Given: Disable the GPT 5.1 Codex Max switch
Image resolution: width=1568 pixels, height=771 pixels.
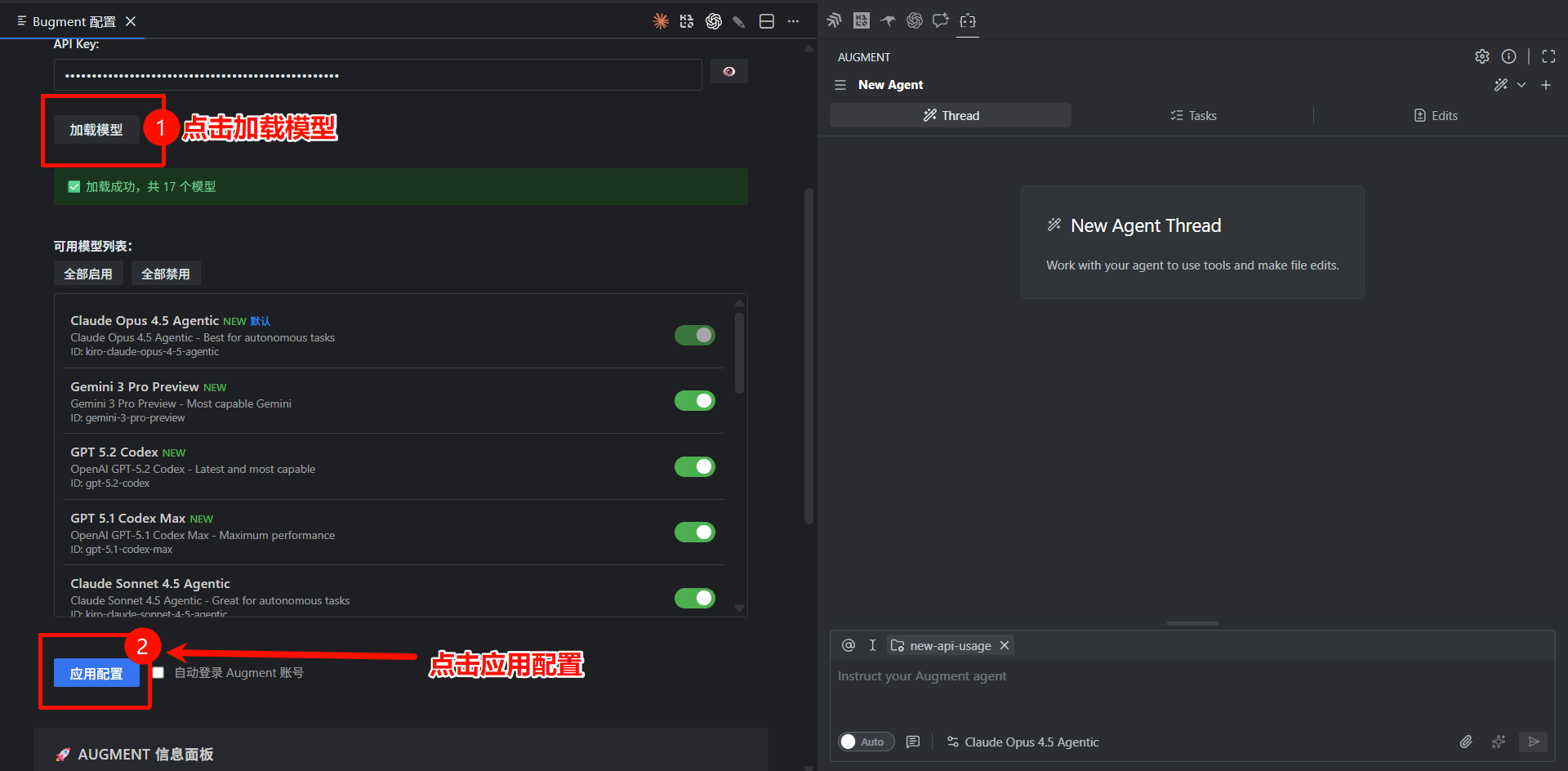Looking at the screenshot, I should 695,533.
